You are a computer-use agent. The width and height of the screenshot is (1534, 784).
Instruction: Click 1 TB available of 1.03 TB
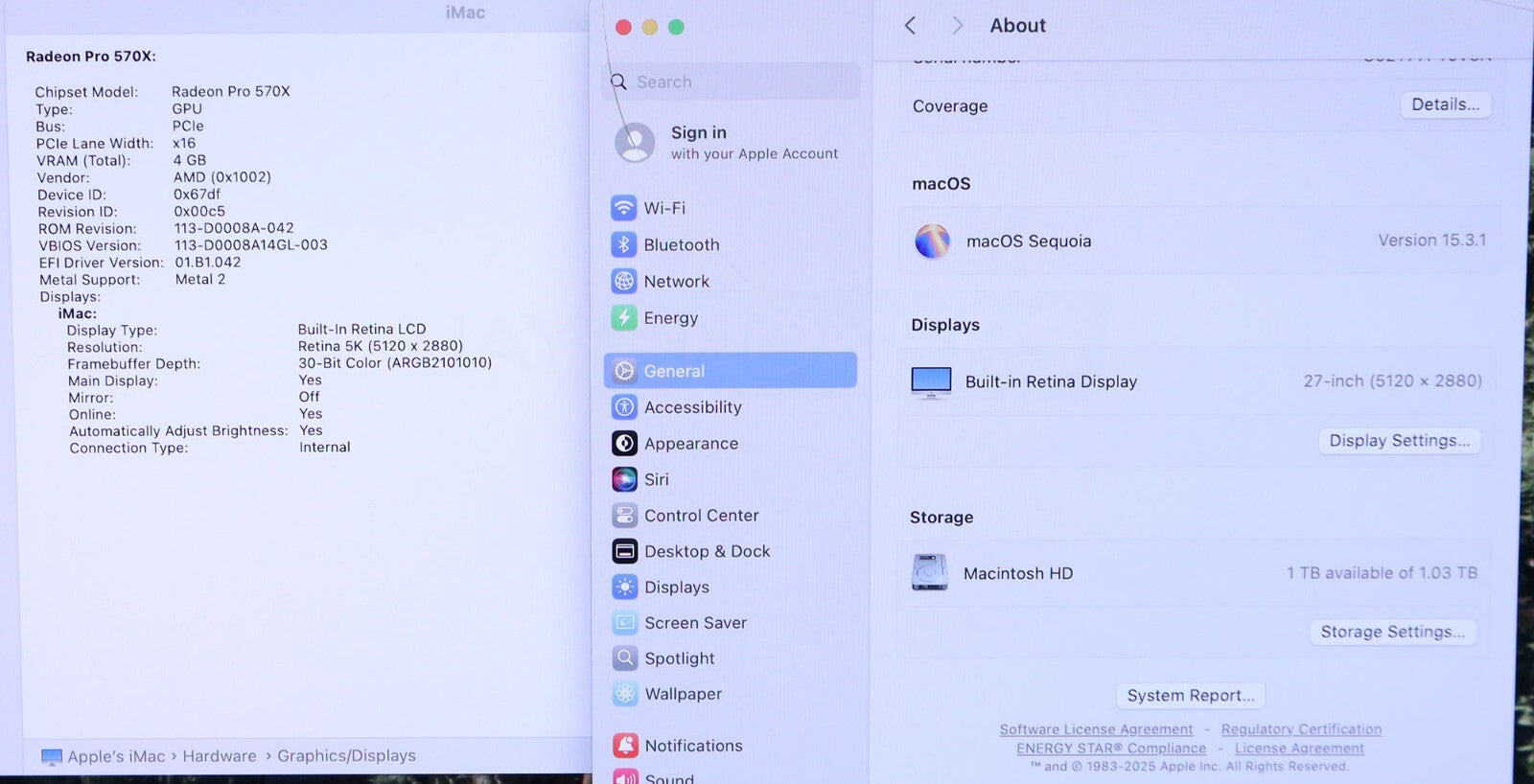coord(1382,573)
